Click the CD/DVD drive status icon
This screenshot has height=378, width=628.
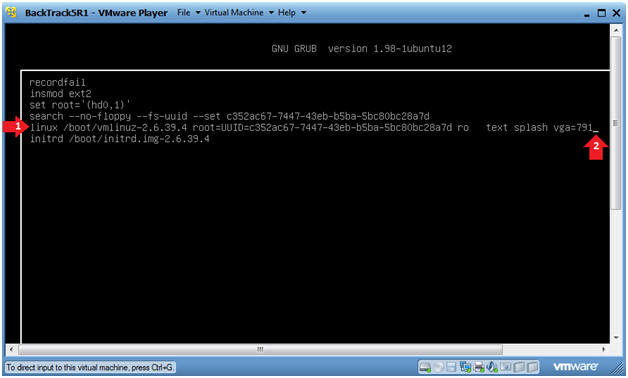[439, 366]
